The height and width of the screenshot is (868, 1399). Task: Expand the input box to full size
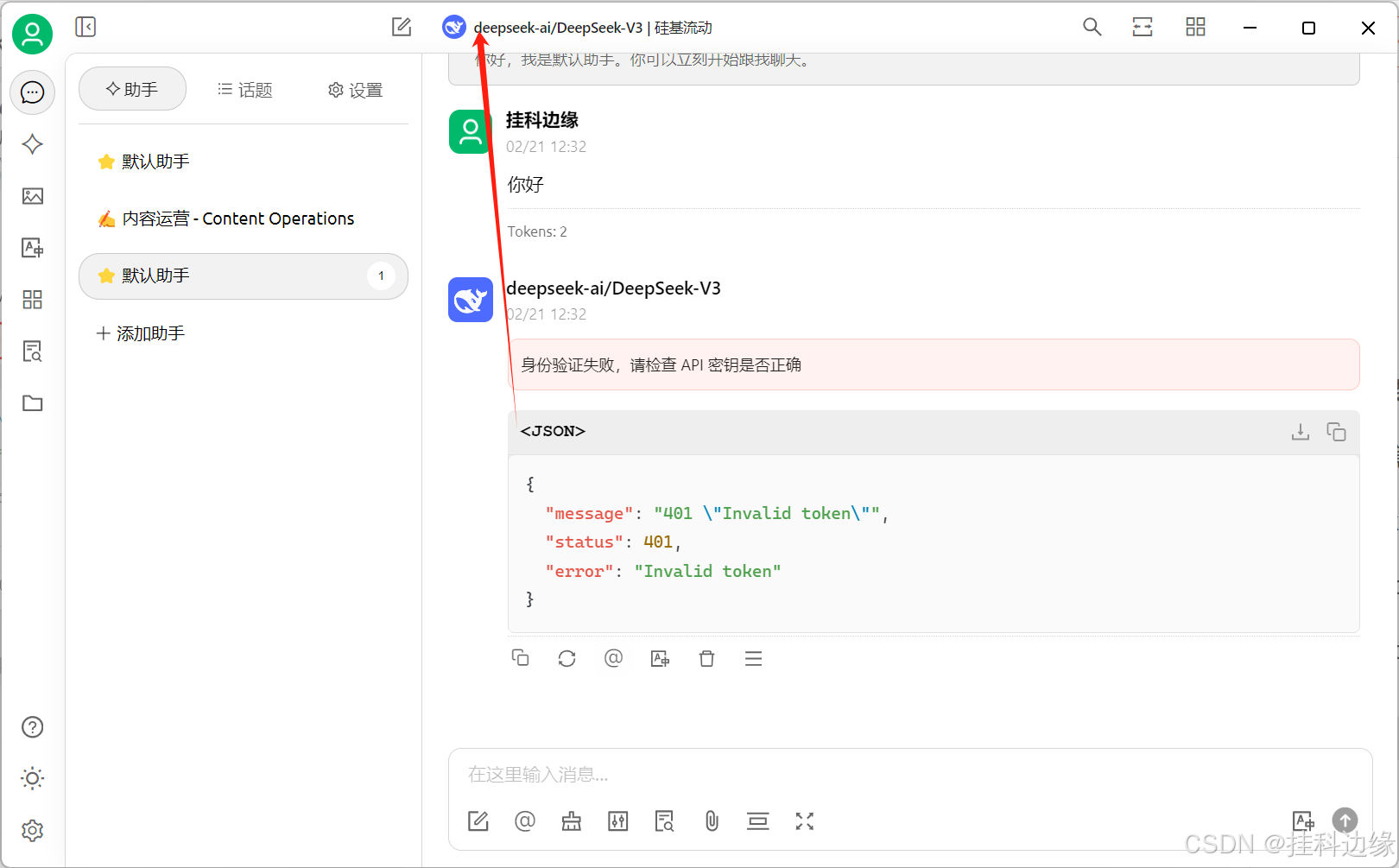point(805,821)
